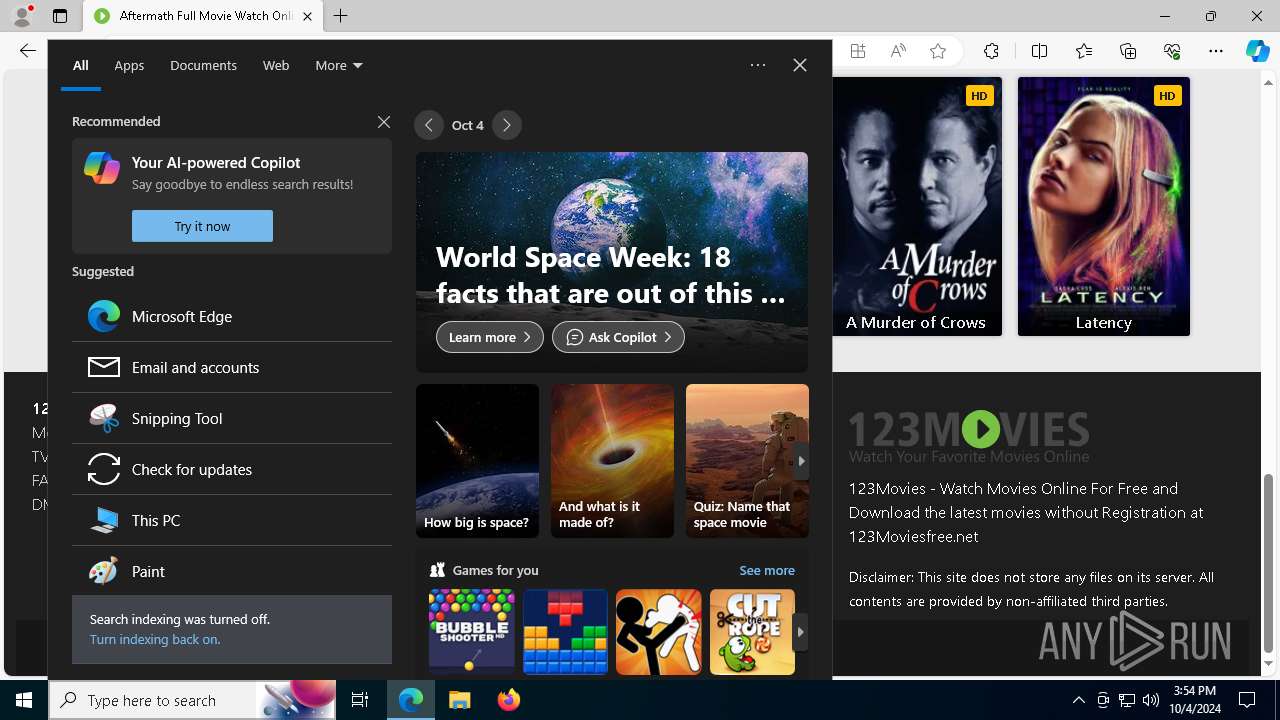Launch Firefox from taskbar

click(508, 700)
